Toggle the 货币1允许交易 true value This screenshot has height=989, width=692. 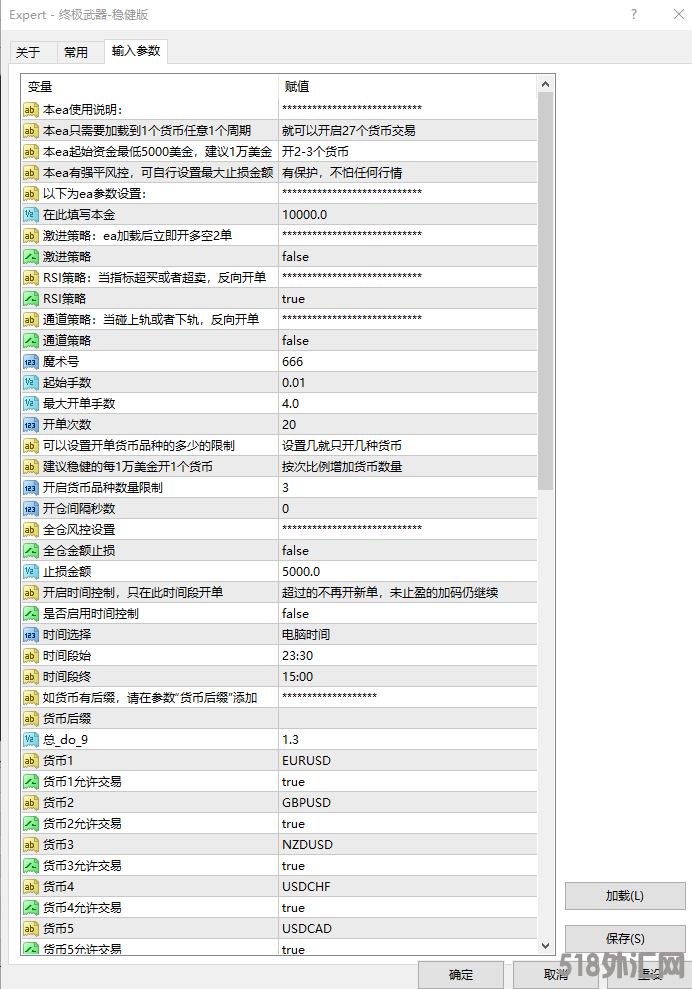[x=405, y=782]
